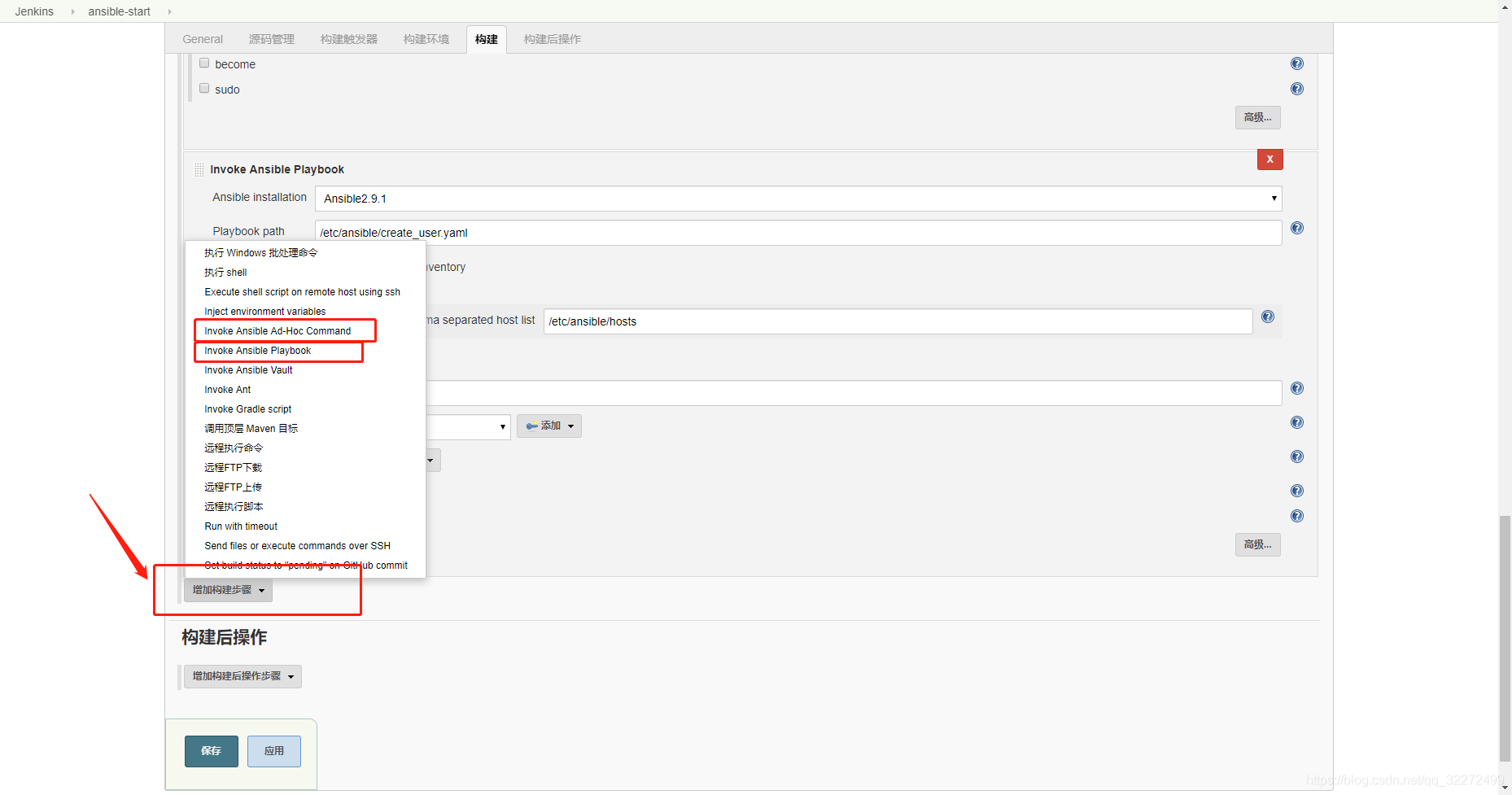Image resolution: width=1512 pixels, height=795 pixels.
Task: Expand the 增加构建步骤 dropdown
Action: (228, 589)
